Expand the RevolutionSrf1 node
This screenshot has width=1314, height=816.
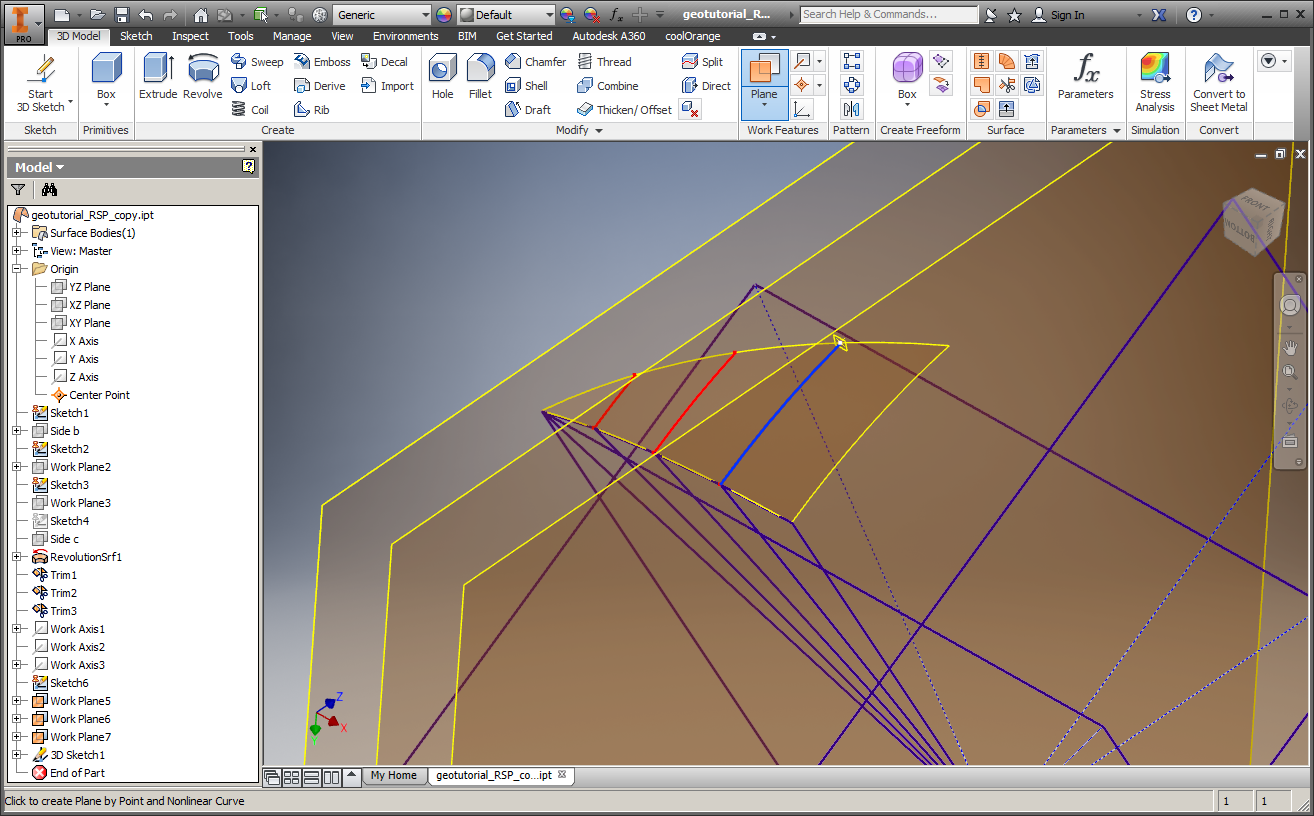(17, 557)
